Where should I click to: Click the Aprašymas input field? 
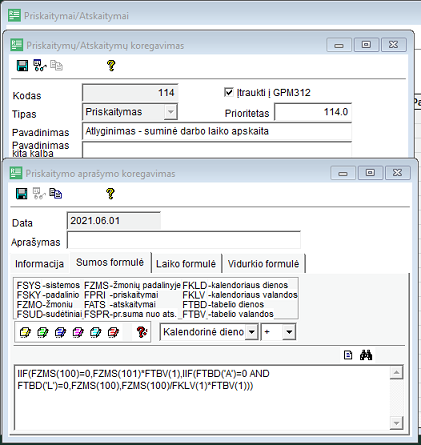tap(184, 240)
